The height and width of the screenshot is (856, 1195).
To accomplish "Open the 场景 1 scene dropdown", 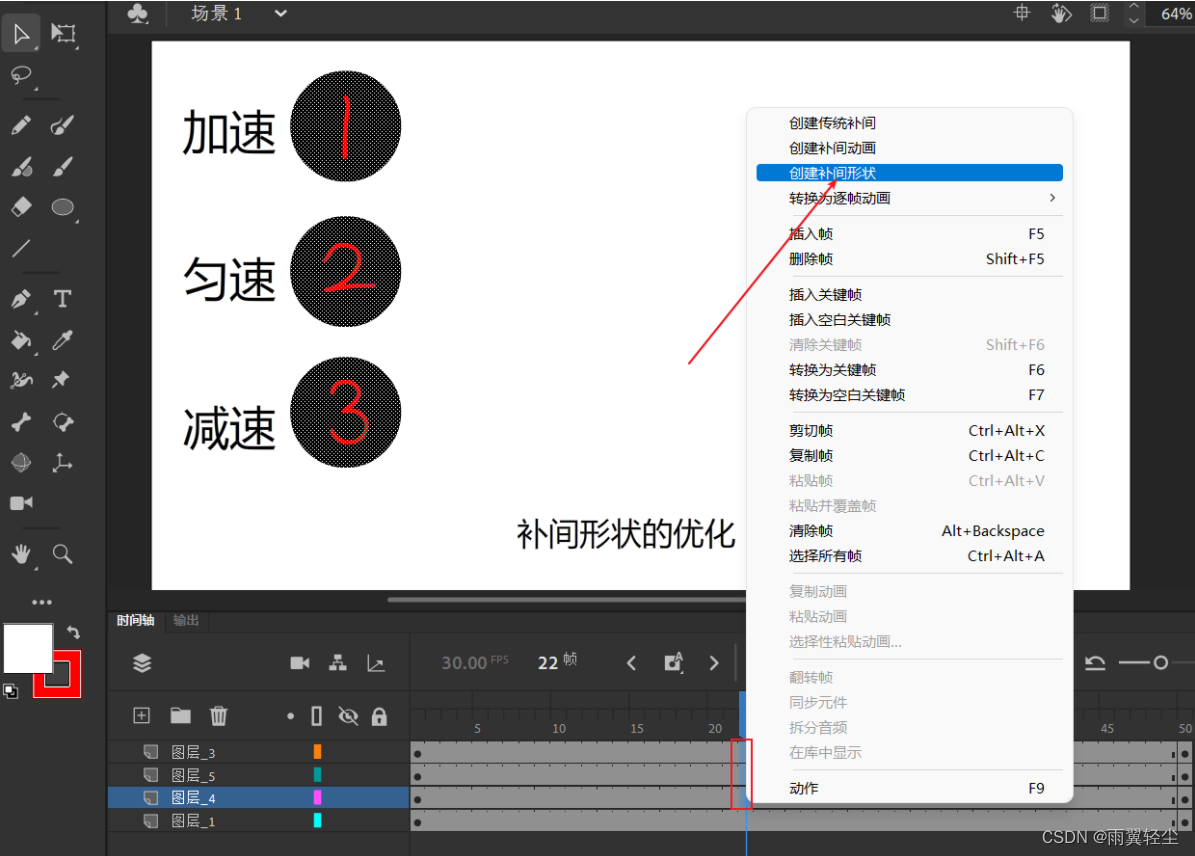I will point(280,13).
